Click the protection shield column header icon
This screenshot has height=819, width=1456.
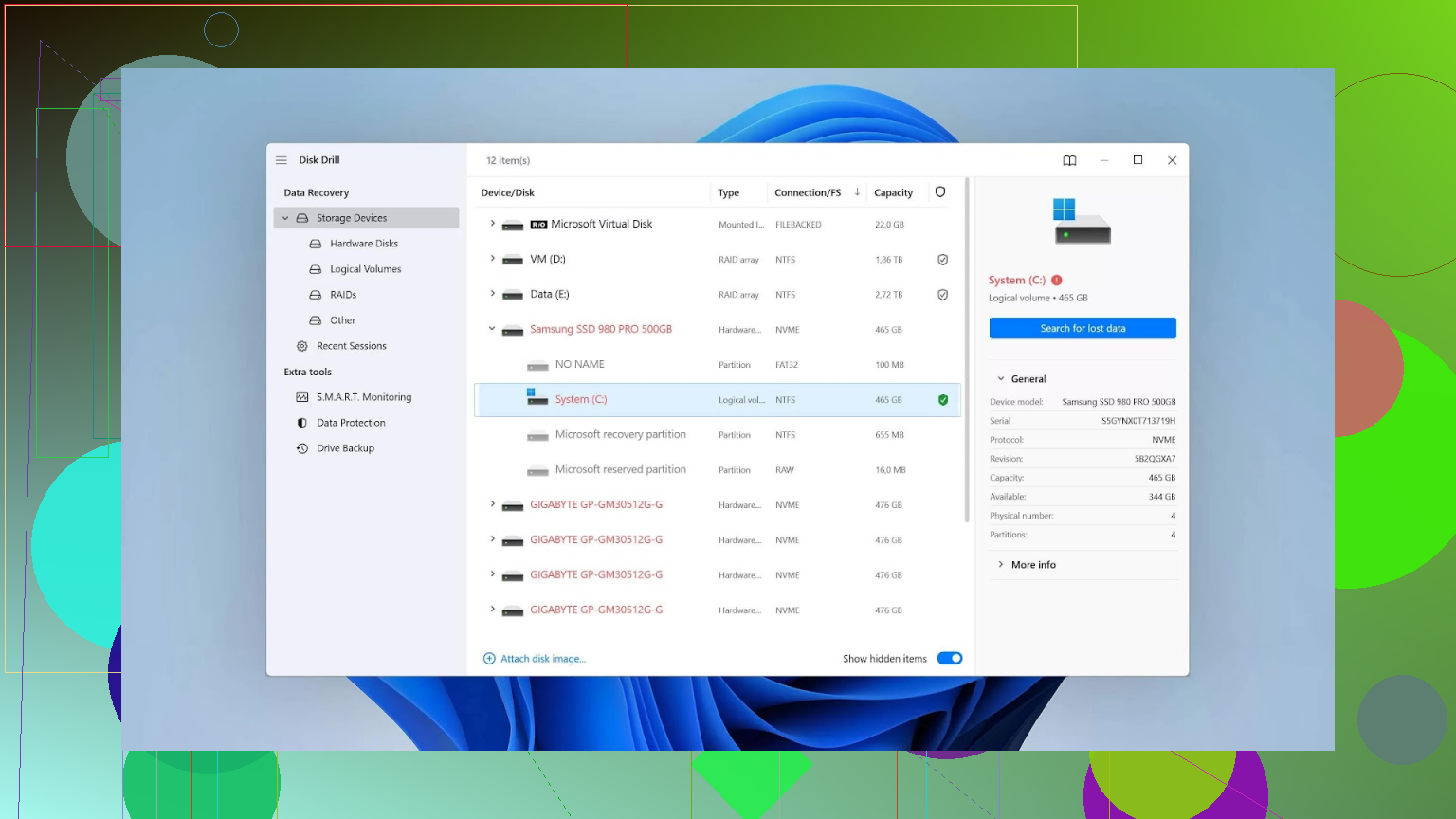click(x=940, y=191)
